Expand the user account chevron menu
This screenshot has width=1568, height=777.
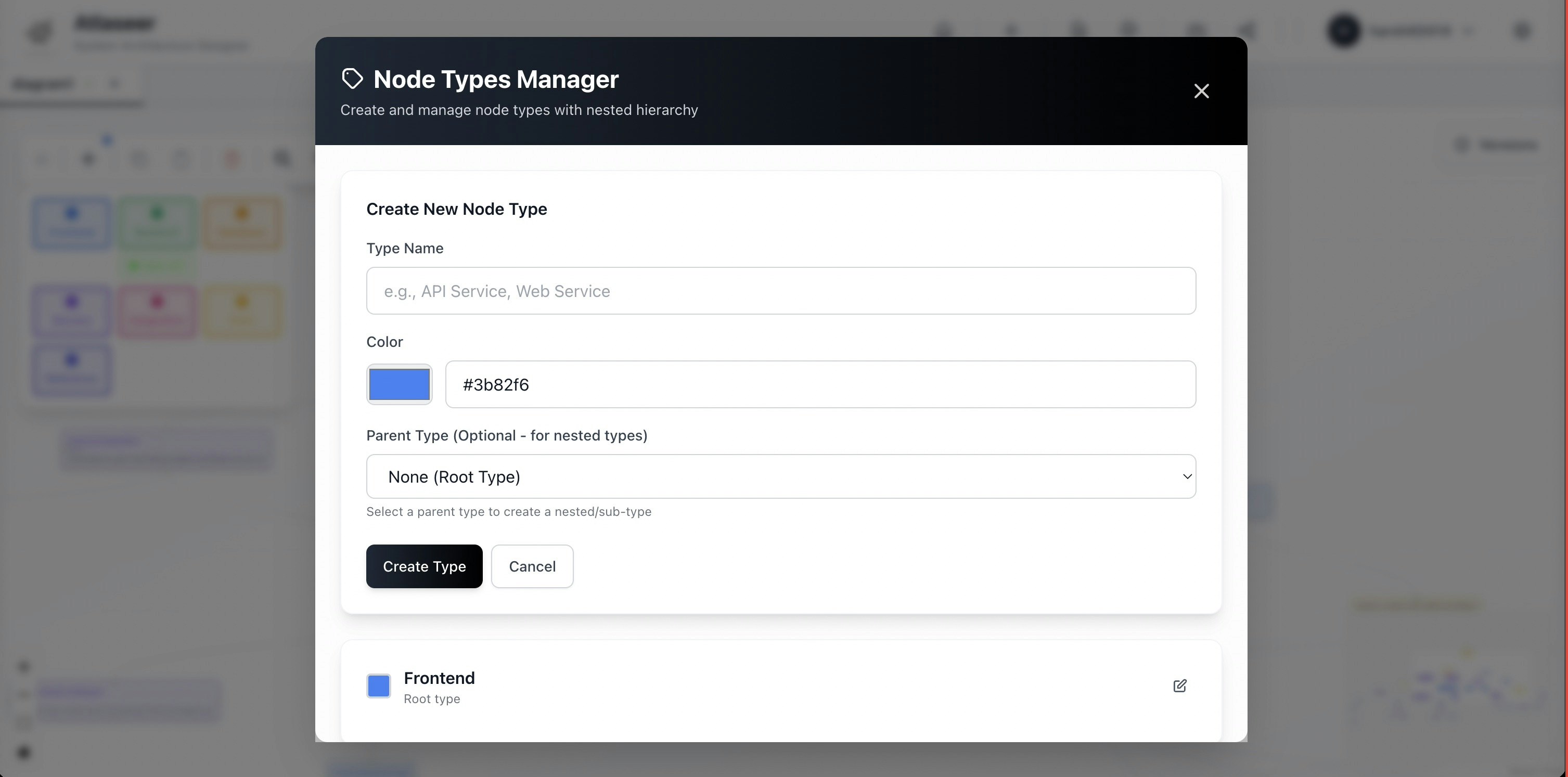(x=1469, y=30)
